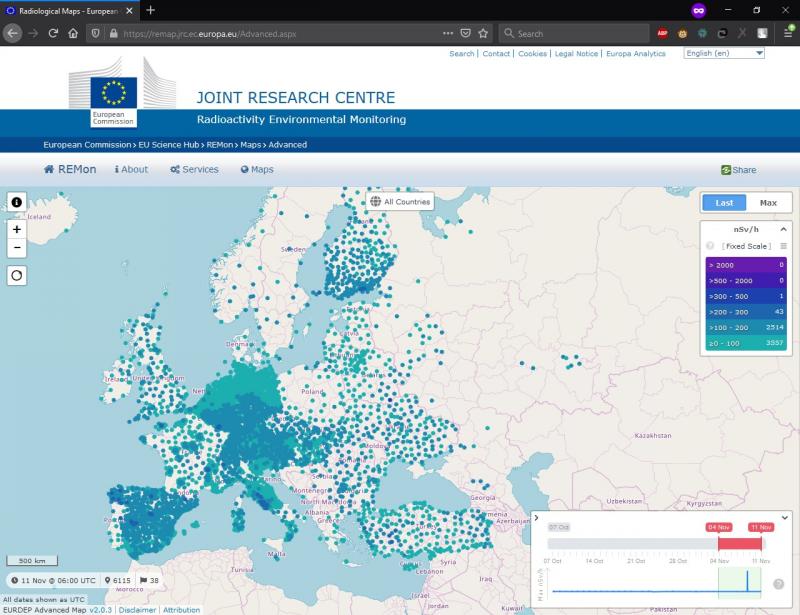Open the English (en) language dropdown

pos(724,53)
